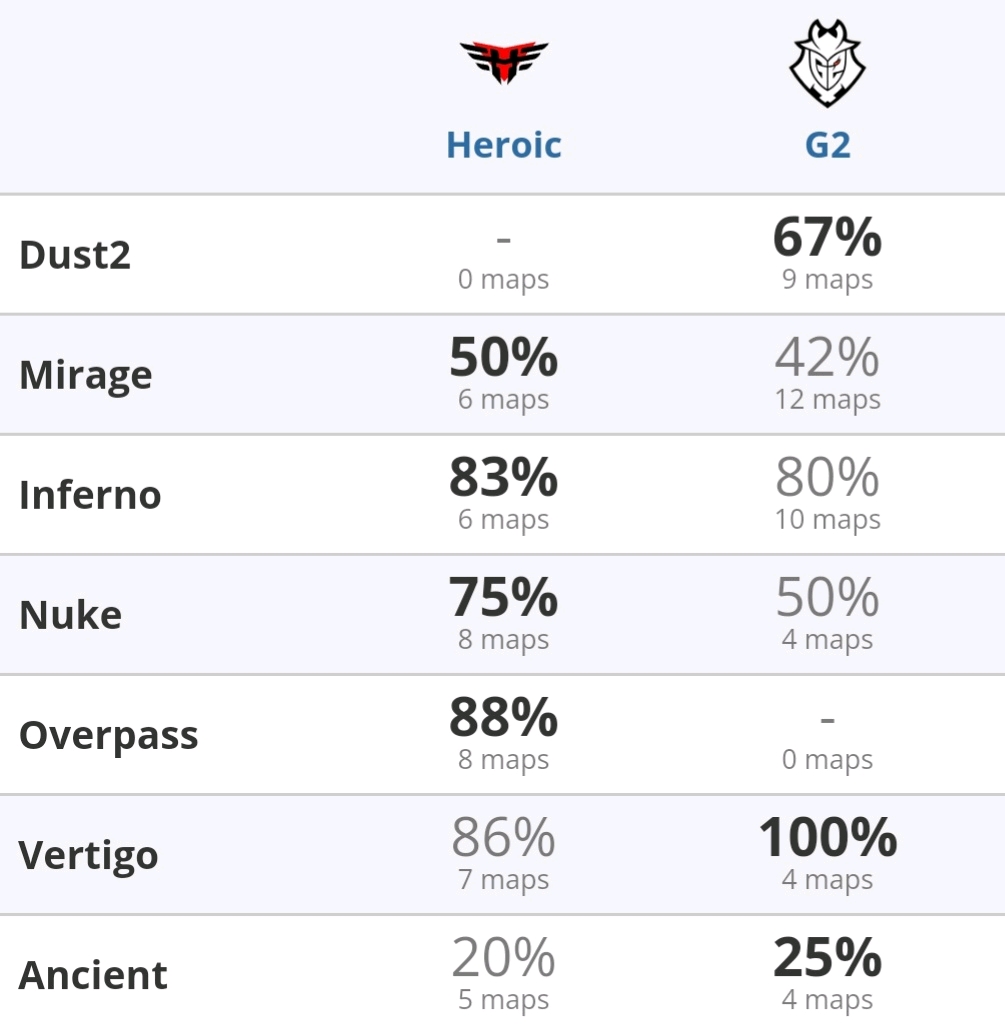1005x1030 pixels.
Task: Open the Heroic team link
Action: 504,145
